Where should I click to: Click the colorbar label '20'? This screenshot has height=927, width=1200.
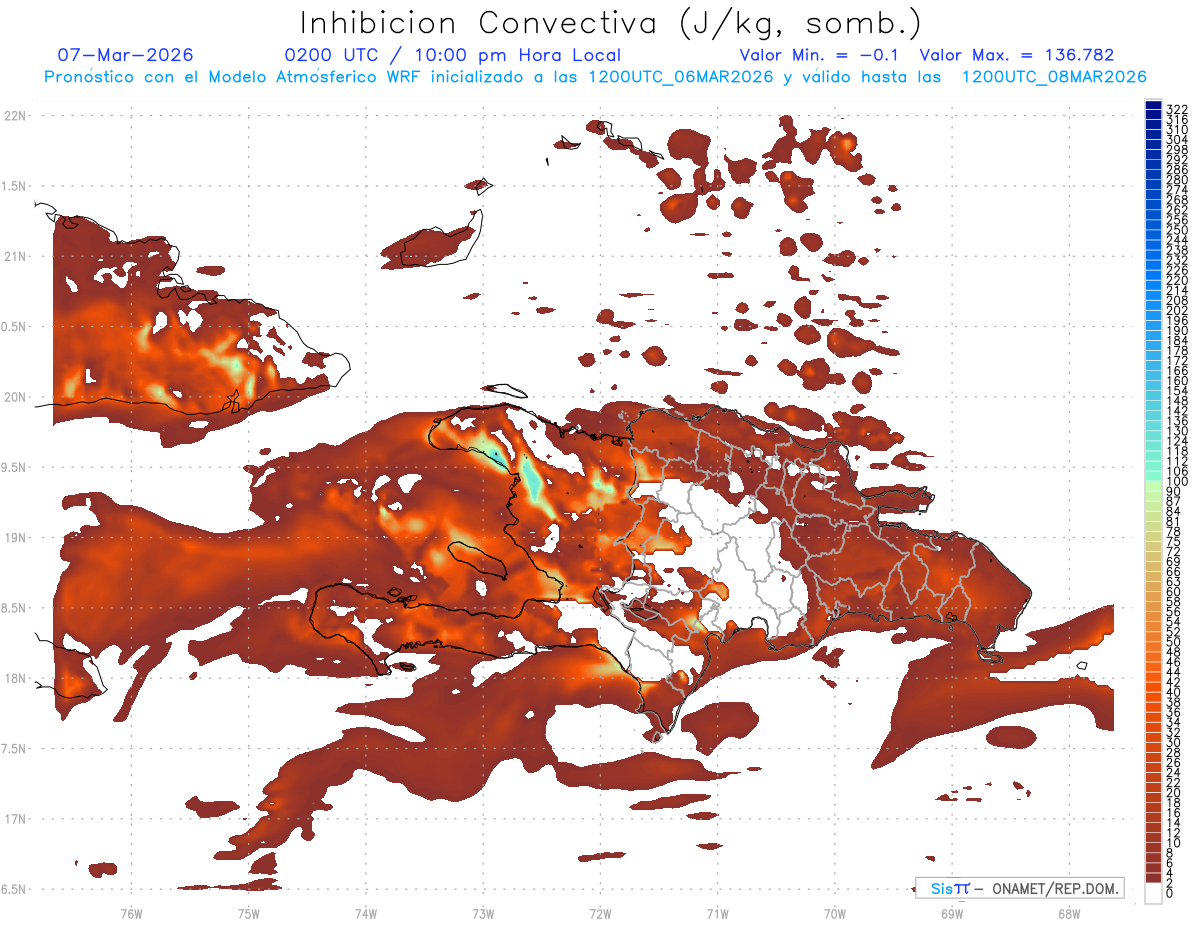1173,792
